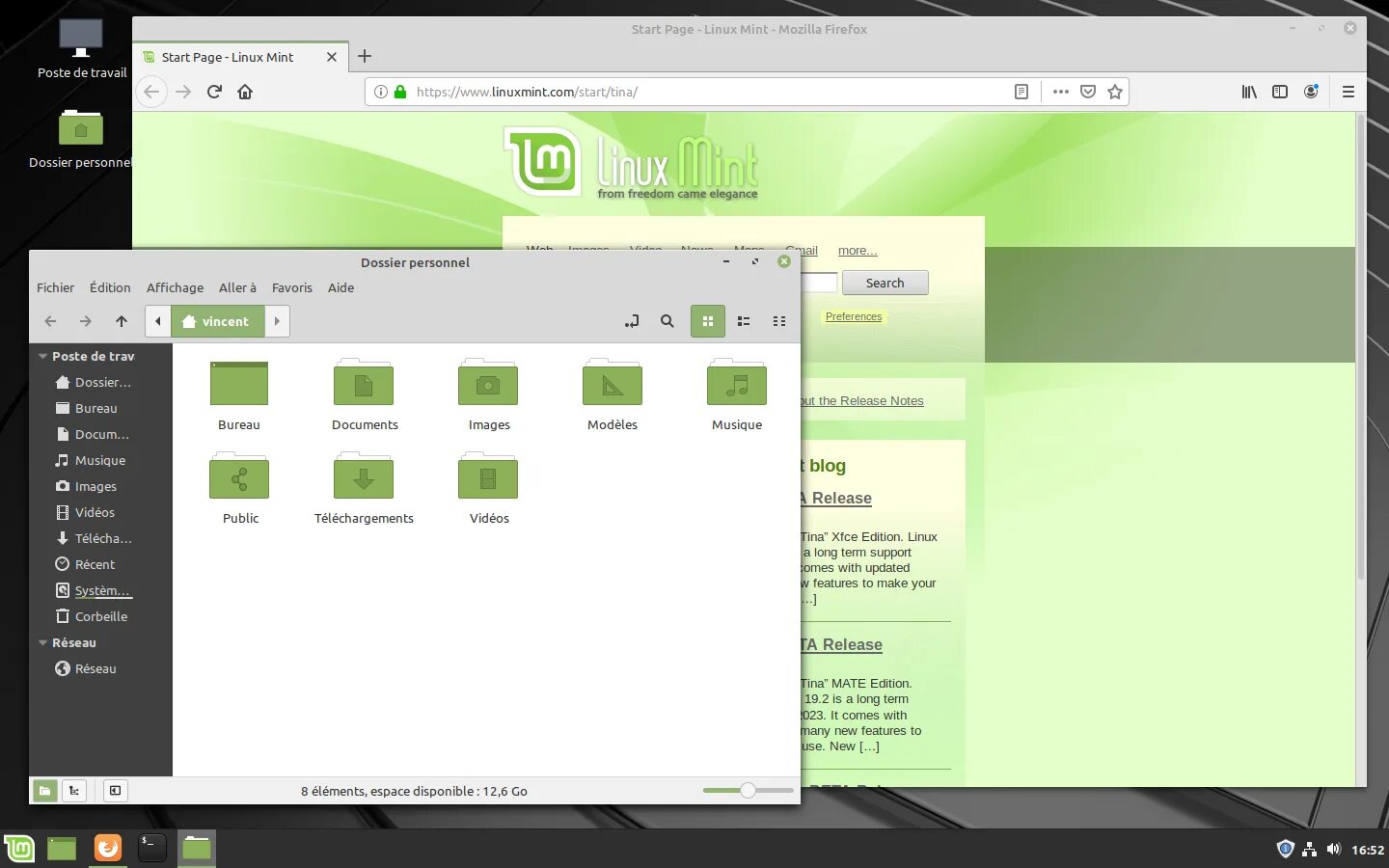This screenshot has height=868, width=1389.
Task: Open the Édition menu
Action: click(110, 287)
